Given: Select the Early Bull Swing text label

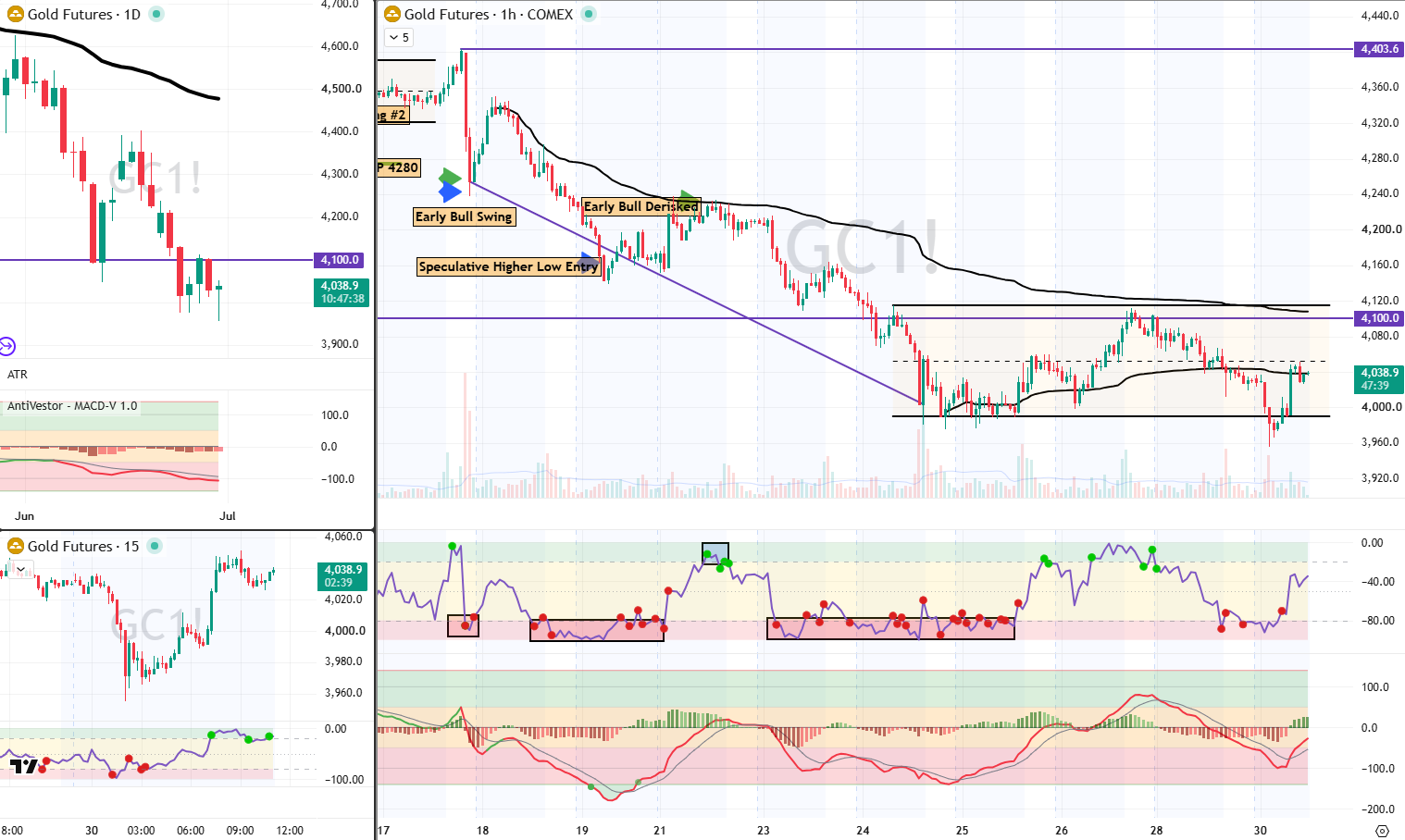Looking at the screenshot, I should [x=464, y=216].
